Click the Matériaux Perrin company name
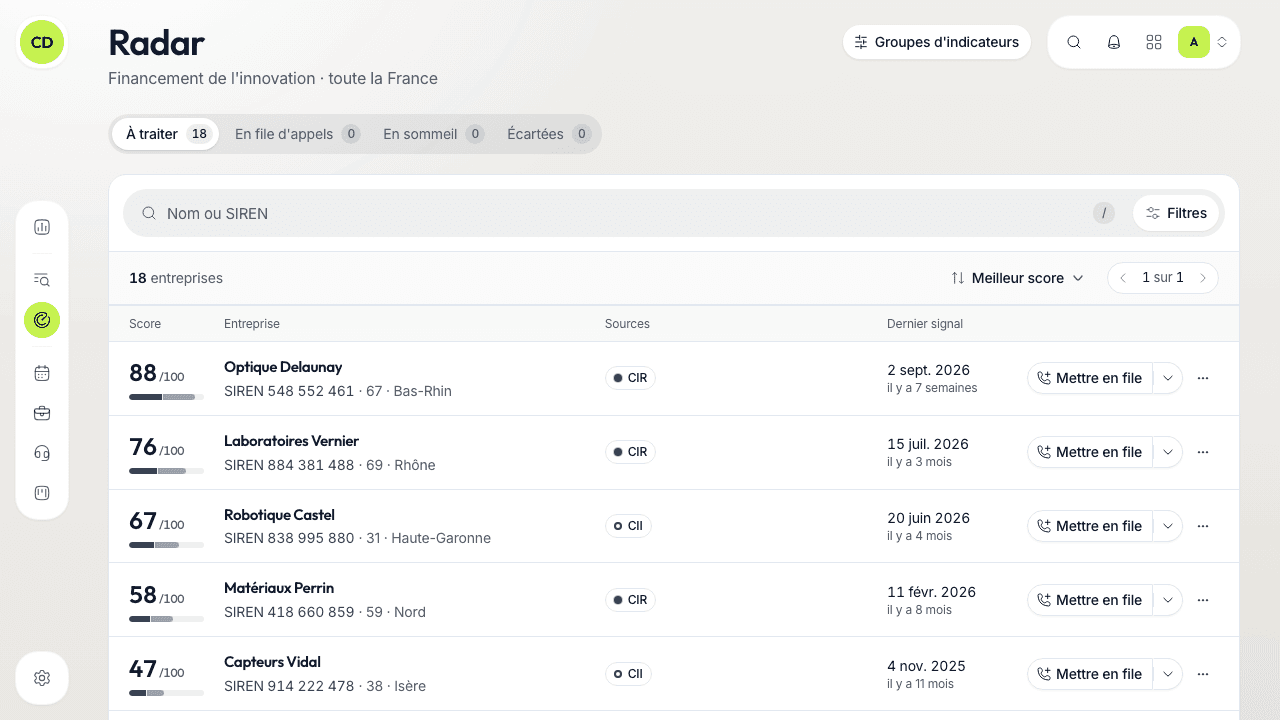The image size is (1280, 720). (279, 588)
